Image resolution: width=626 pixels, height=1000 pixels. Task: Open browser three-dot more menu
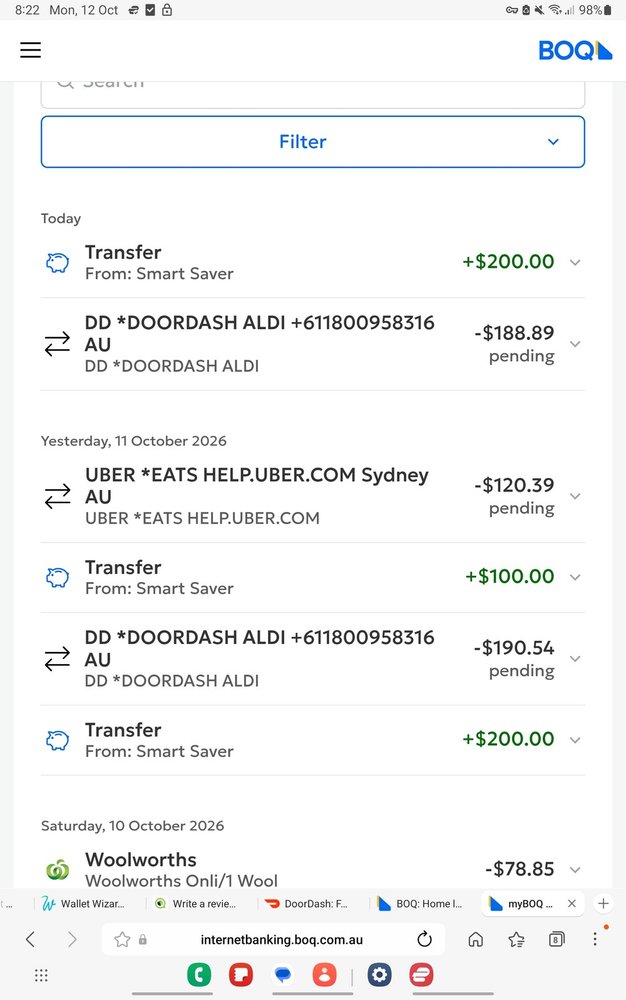(x=595, y=939)
